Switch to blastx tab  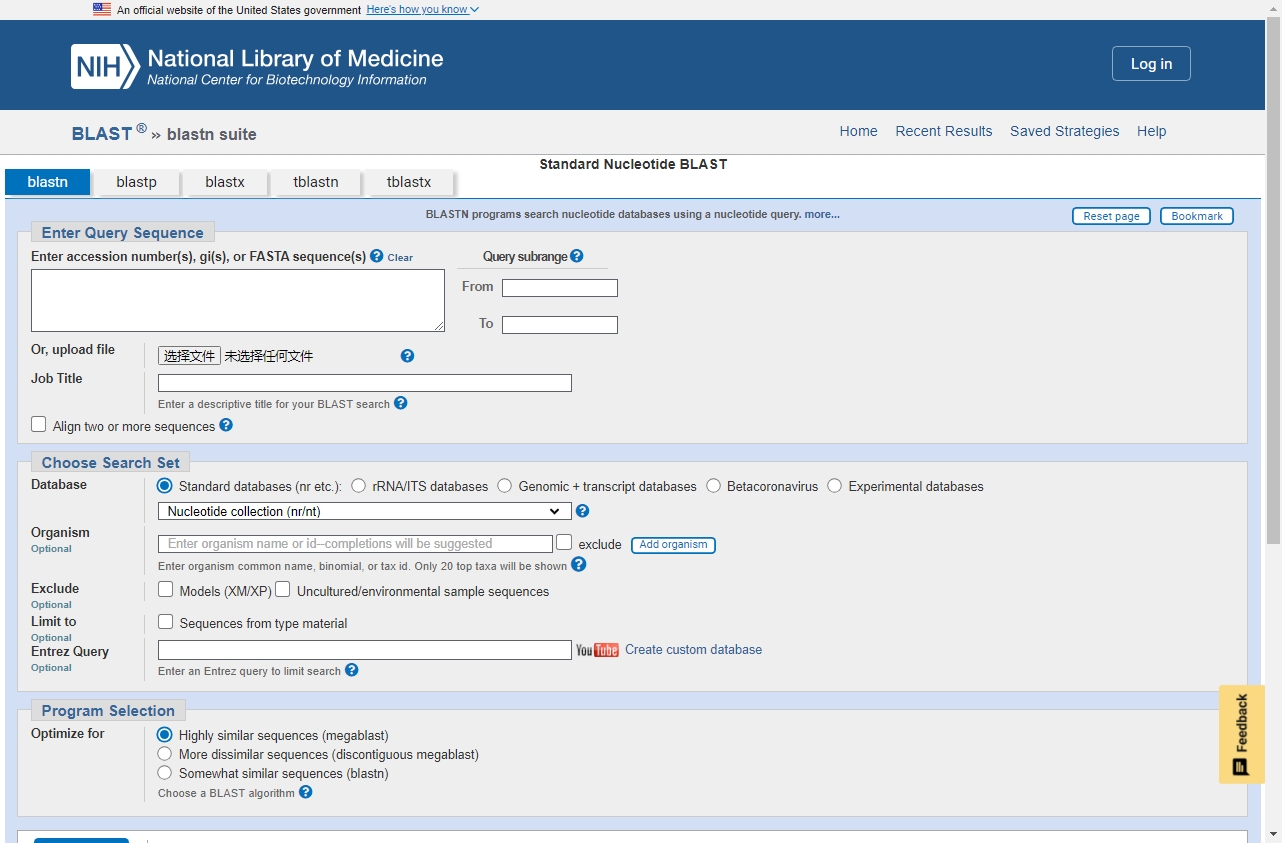(x=225, y=182)
